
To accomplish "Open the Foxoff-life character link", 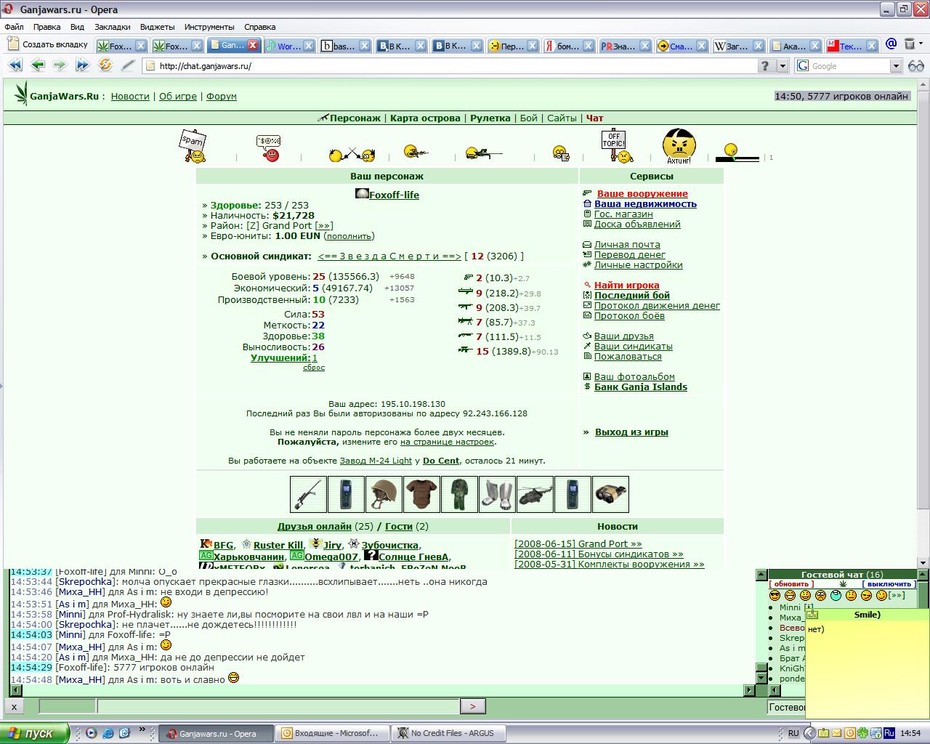I will [394, 195].
